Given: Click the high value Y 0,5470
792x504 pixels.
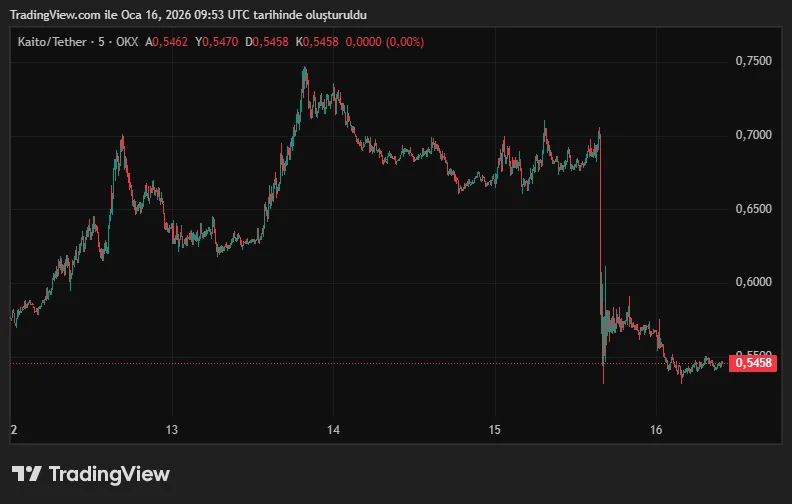Looking at the screenshot, I should click(x=217, y=42).
